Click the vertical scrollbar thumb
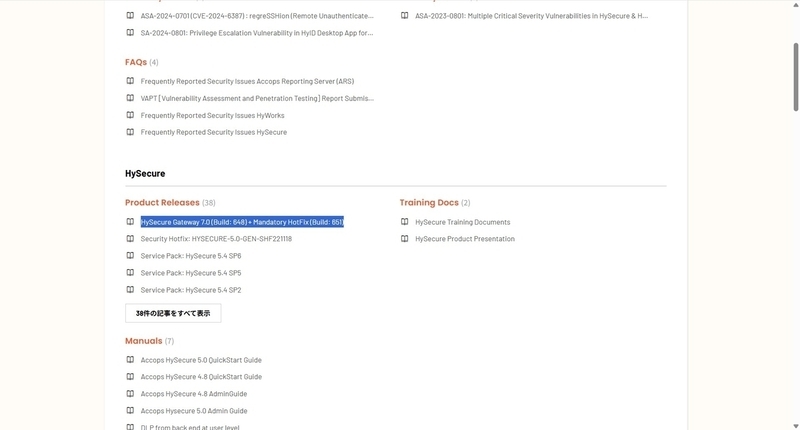Viewport: 800px width, 430px height. click(795, 77)
